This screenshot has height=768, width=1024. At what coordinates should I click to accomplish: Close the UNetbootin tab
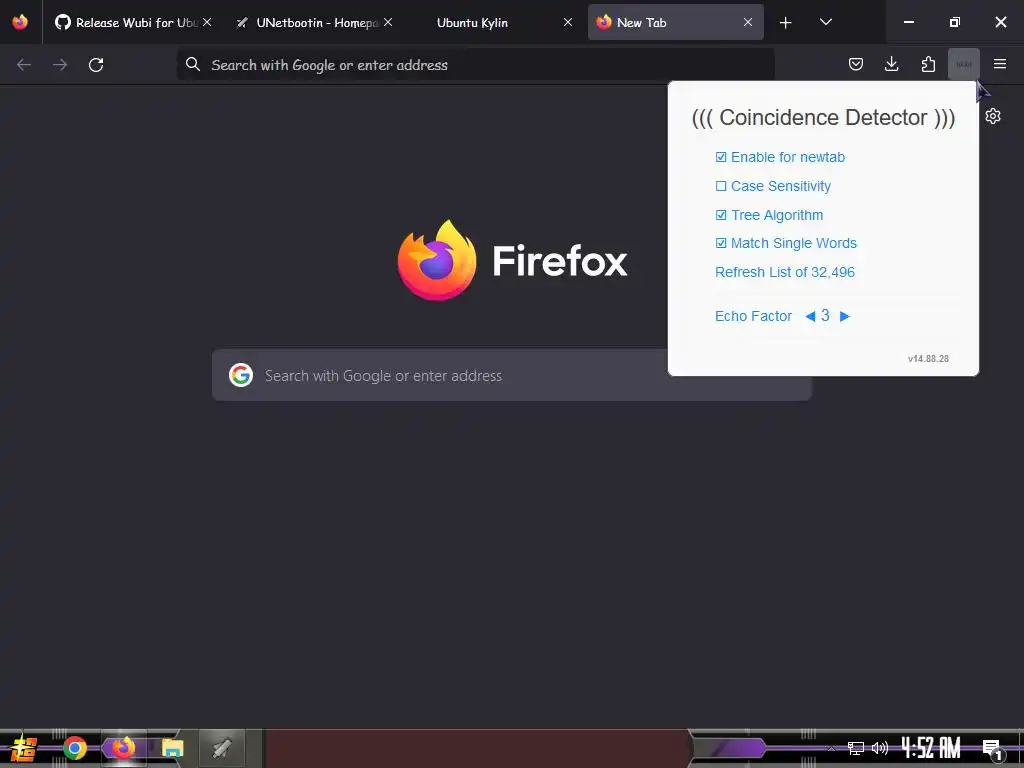pos(388,22)
